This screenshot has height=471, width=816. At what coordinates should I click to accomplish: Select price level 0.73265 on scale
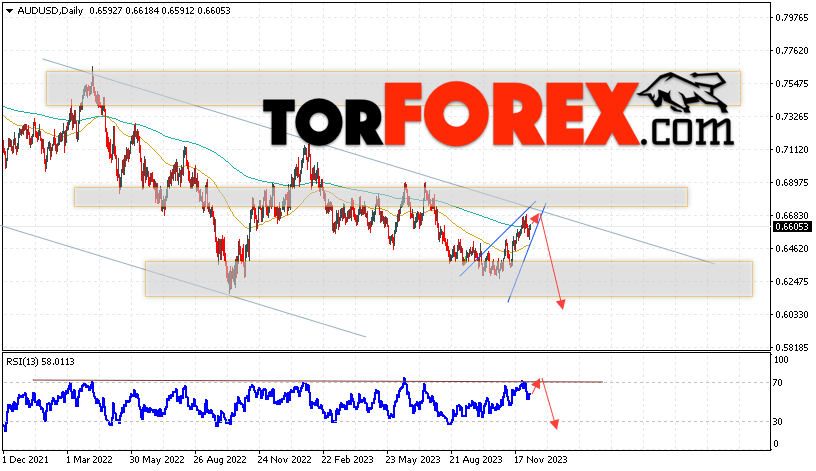tap(792, 117)
